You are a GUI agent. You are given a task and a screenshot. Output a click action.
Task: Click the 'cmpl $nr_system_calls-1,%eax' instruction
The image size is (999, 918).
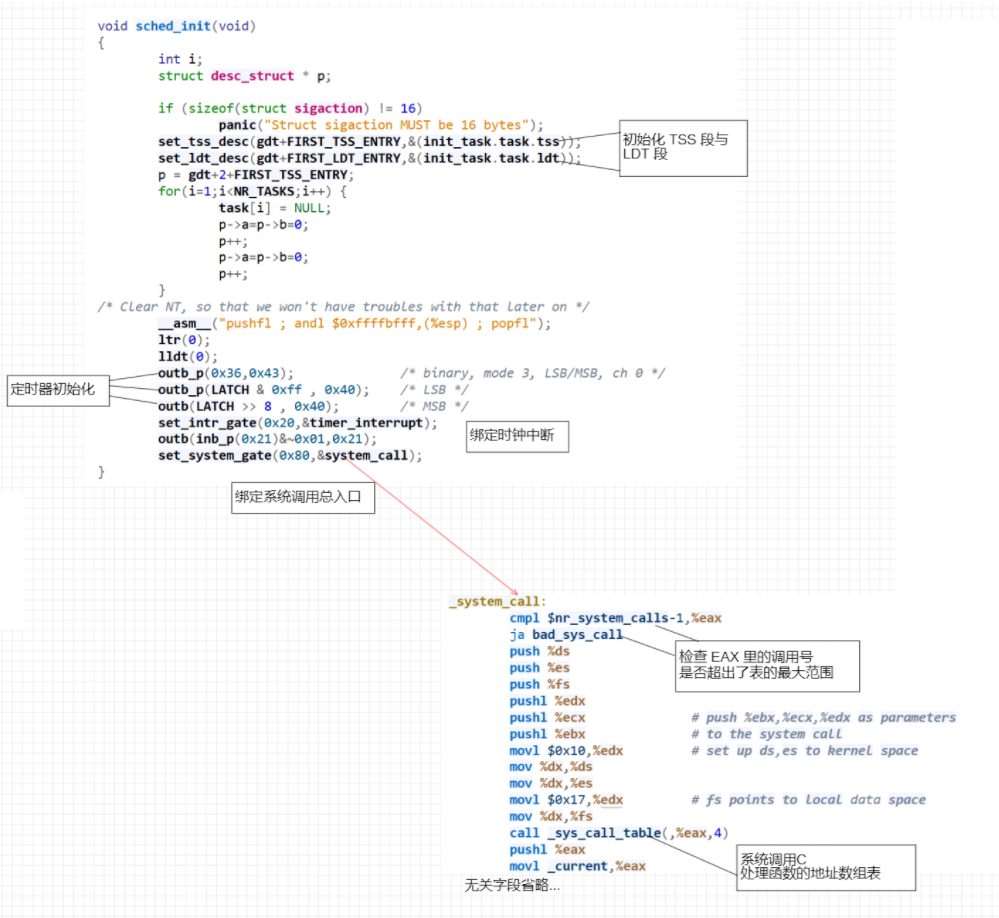tap(615, 618)
